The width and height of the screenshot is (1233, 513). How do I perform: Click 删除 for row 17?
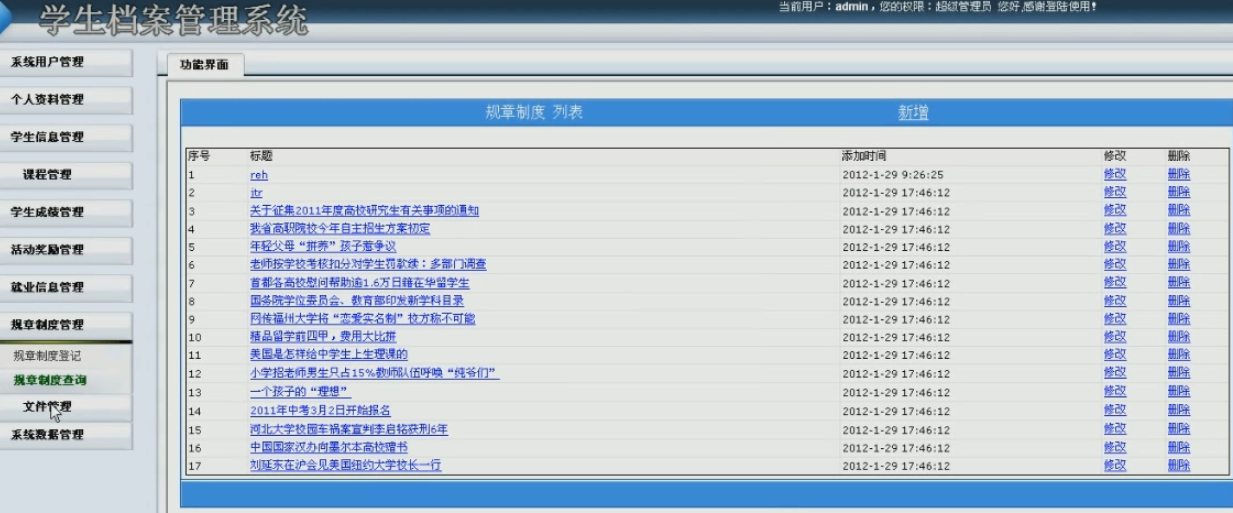1178,465
